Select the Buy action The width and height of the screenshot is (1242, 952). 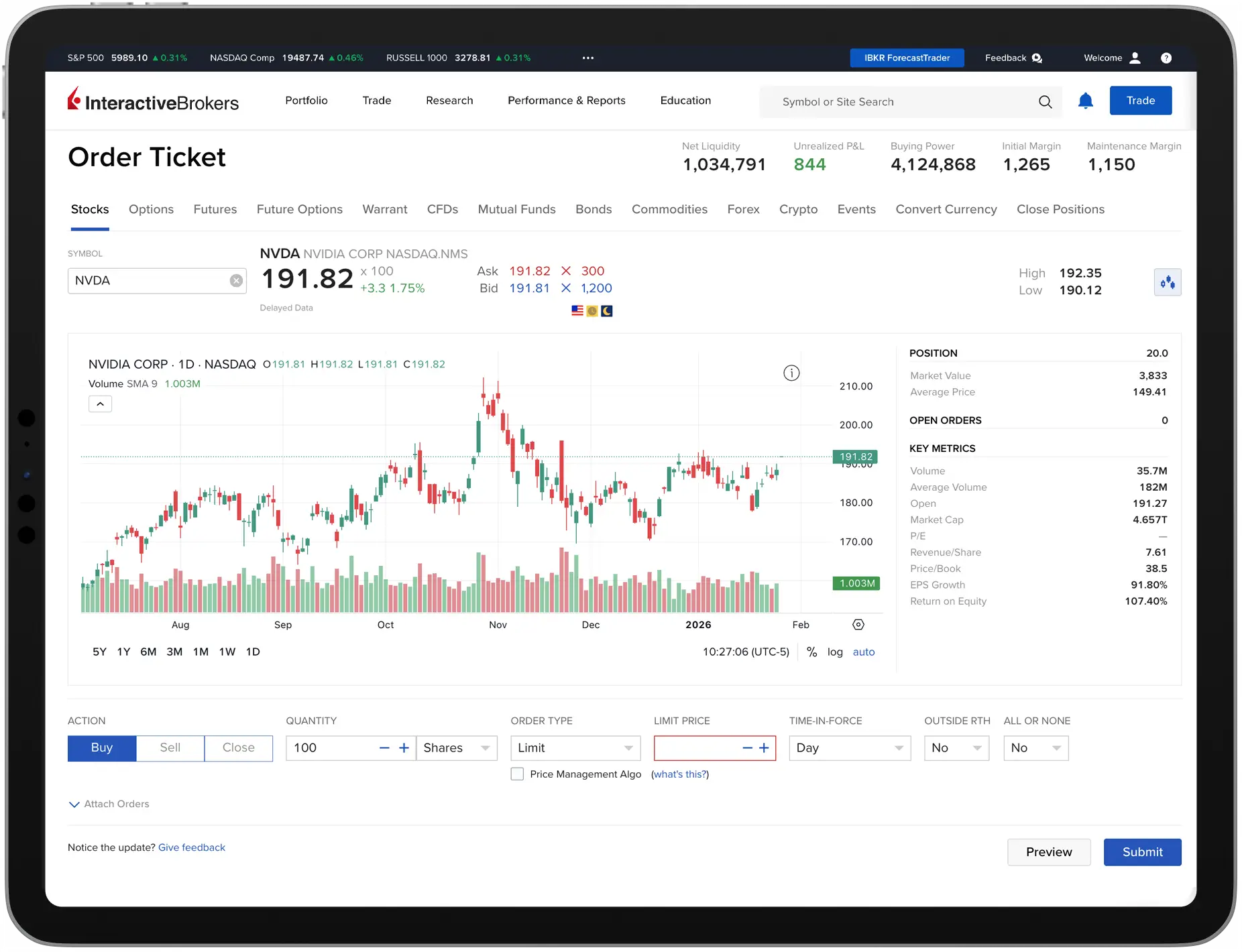click(x=102, y=748)
